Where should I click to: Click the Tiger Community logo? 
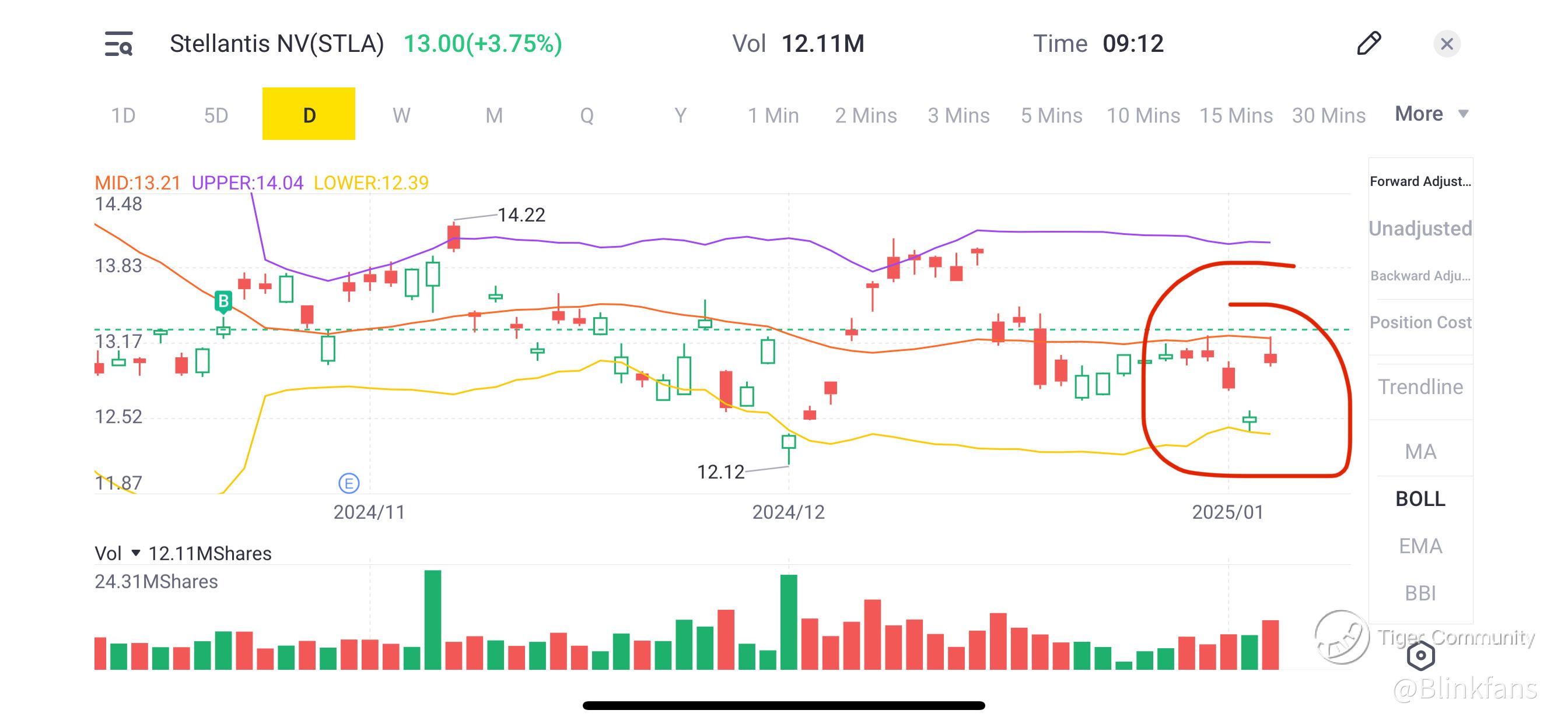pyautogui.click(x=1341, y=637)
